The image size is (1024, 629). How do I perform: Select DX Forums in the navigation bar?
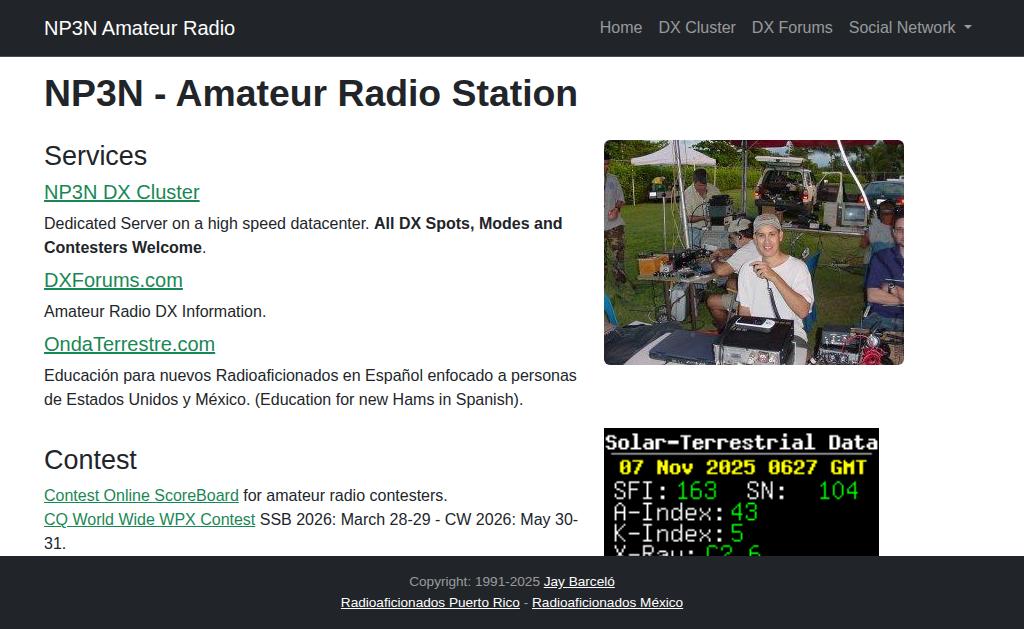[791, 28]
